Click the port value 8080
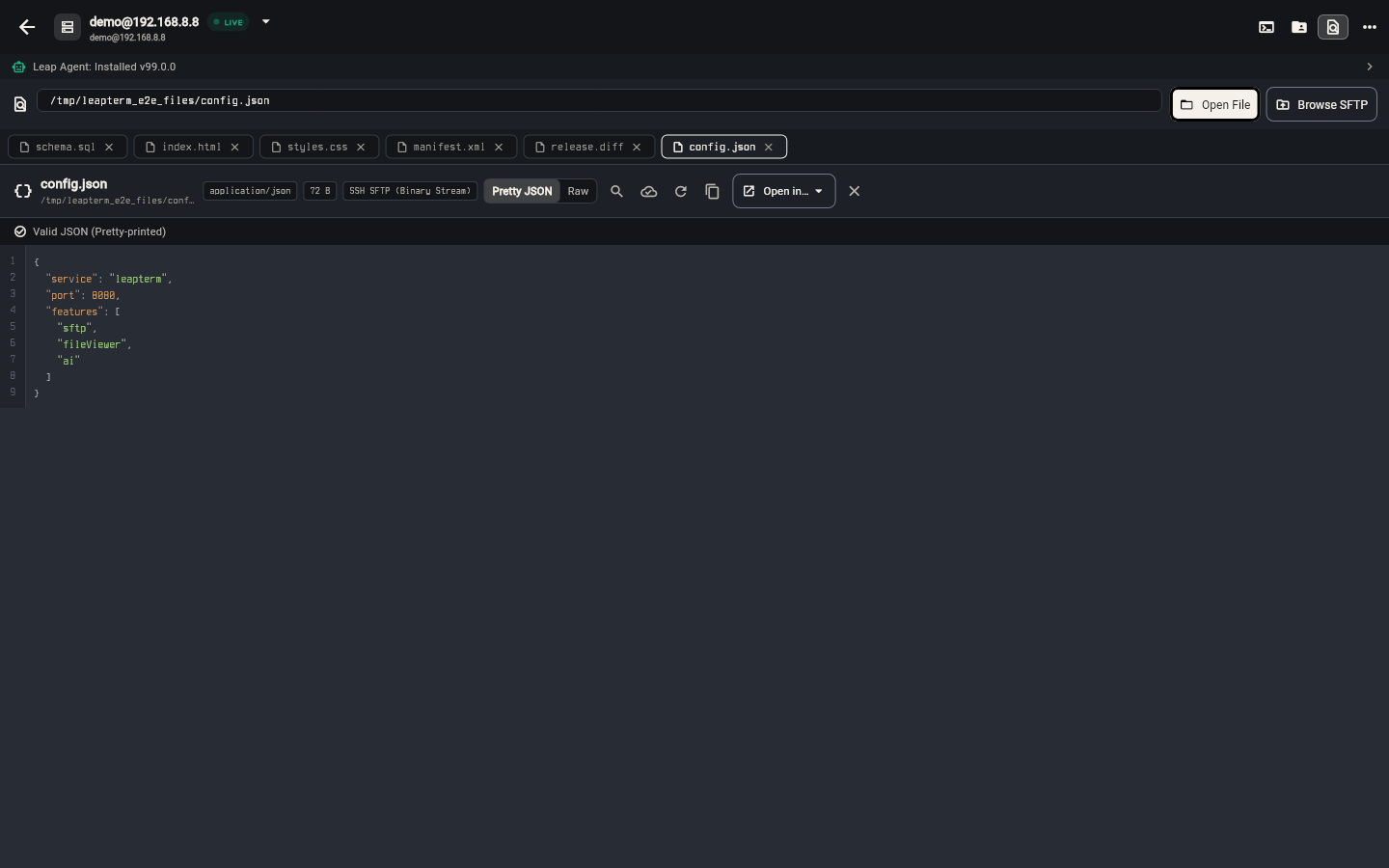 [x=103, y=295]
